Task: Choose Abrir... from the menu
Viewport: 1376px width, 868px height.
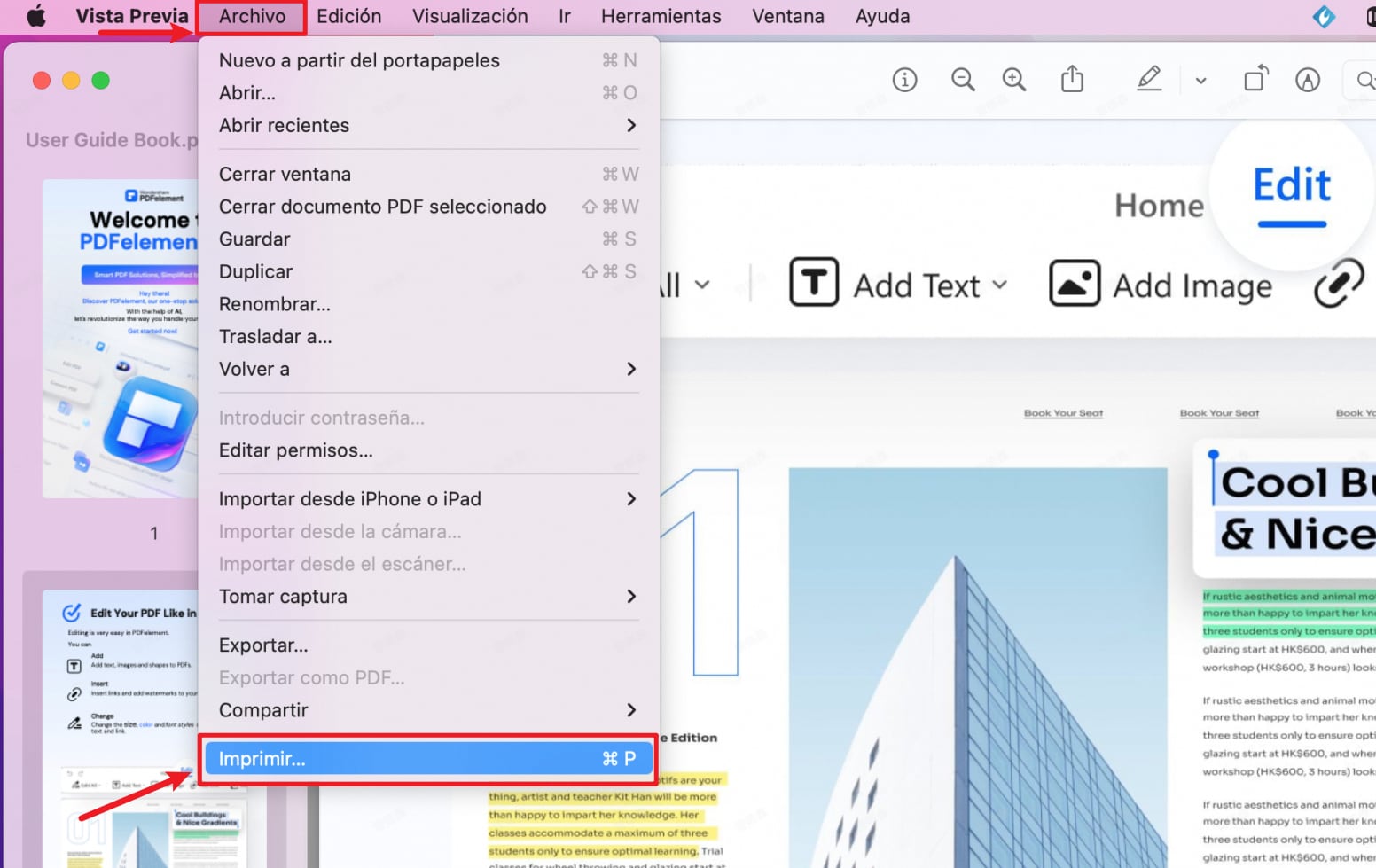Action: point(429,93)
